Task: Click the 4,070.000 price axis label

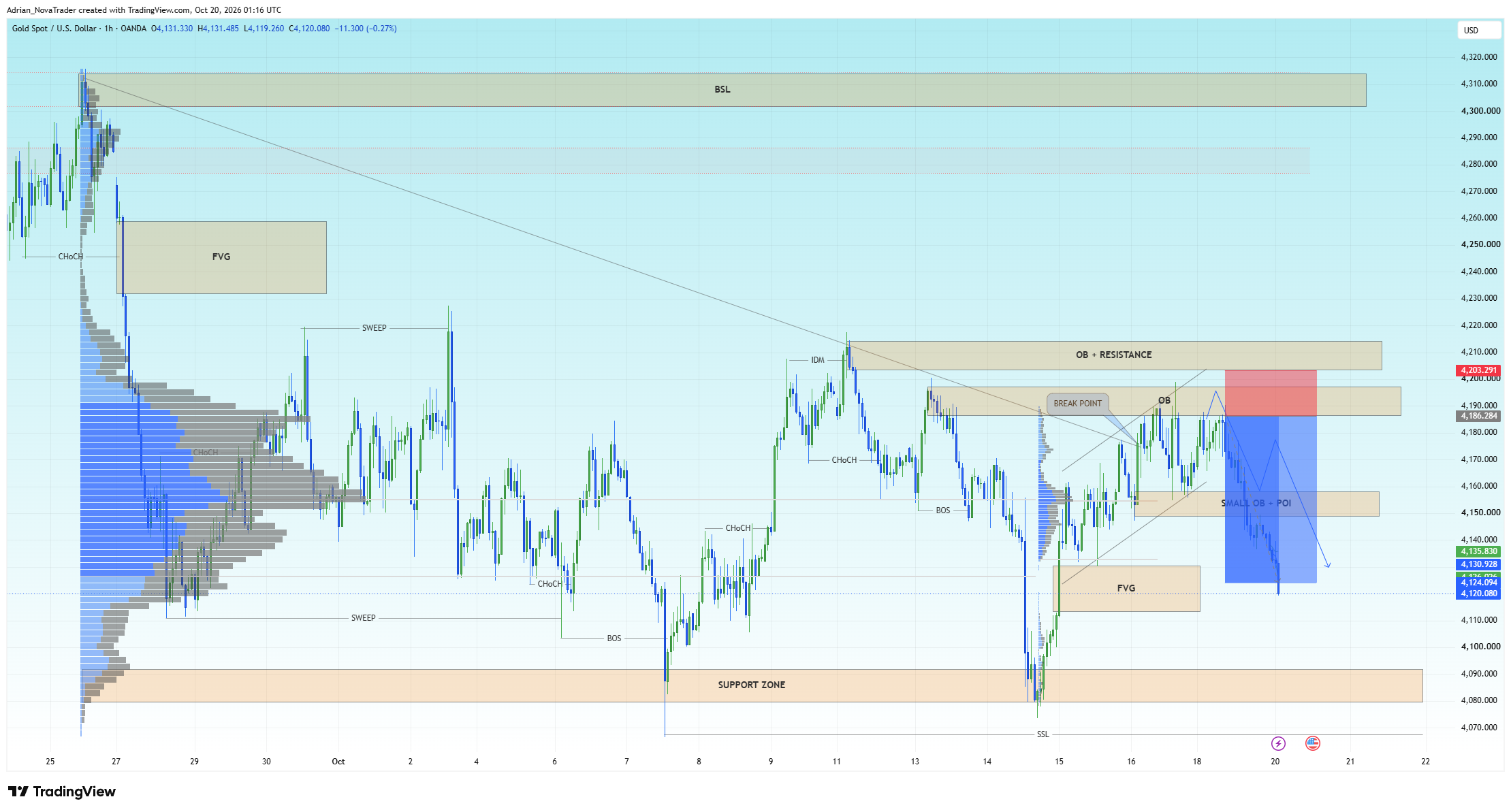Action: (x=1479, y=728)
